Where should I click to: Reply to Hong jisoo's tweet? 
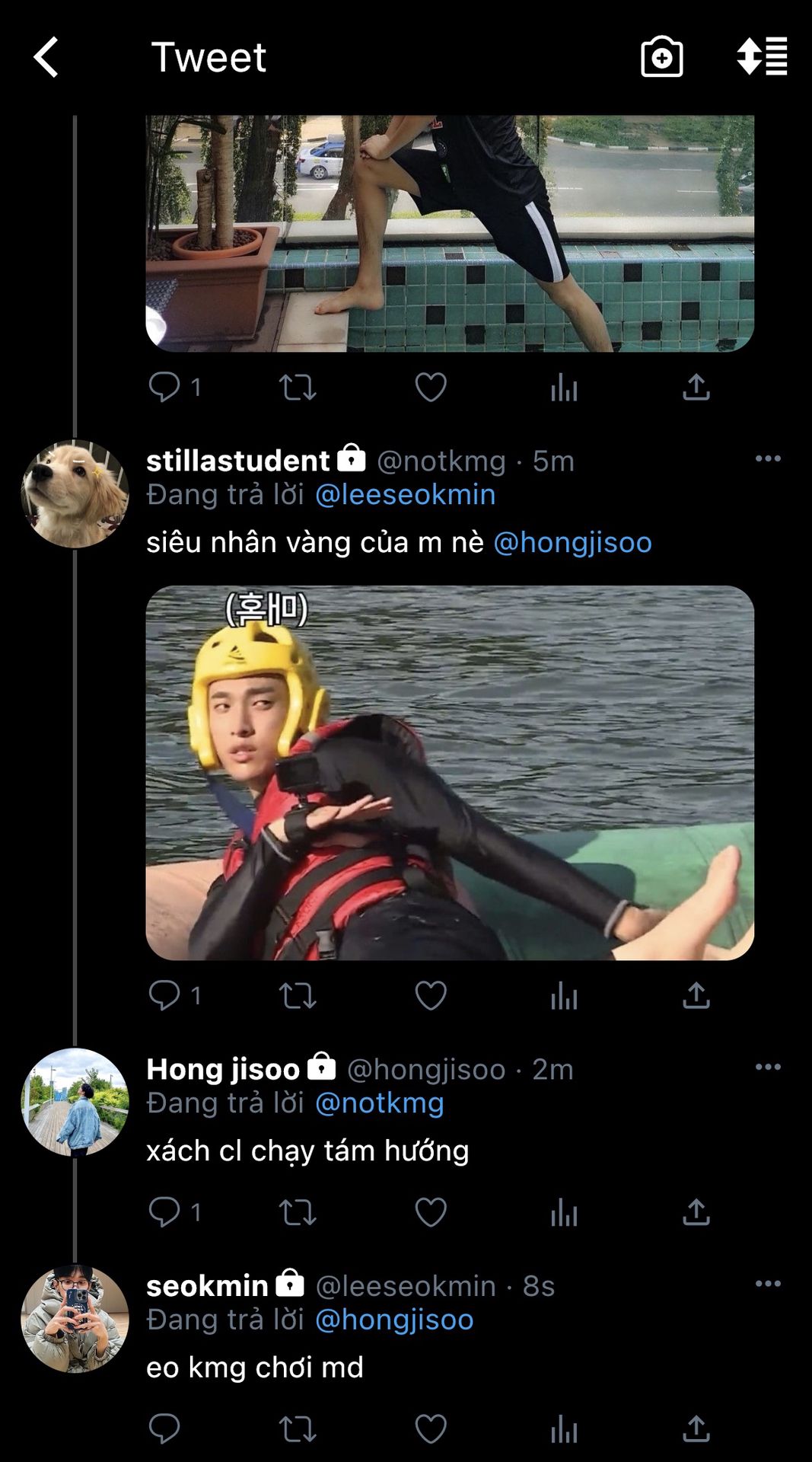pyautogui.click(x=164, y=1211)
